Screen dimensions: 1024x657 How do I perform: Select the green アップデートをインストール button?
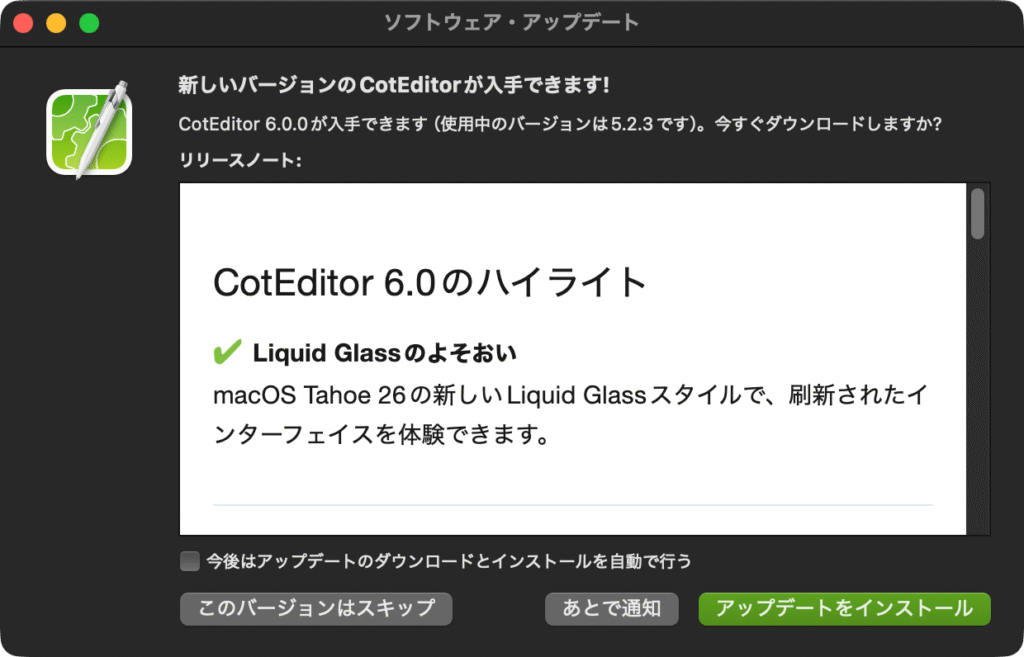(x=844, y=609)
